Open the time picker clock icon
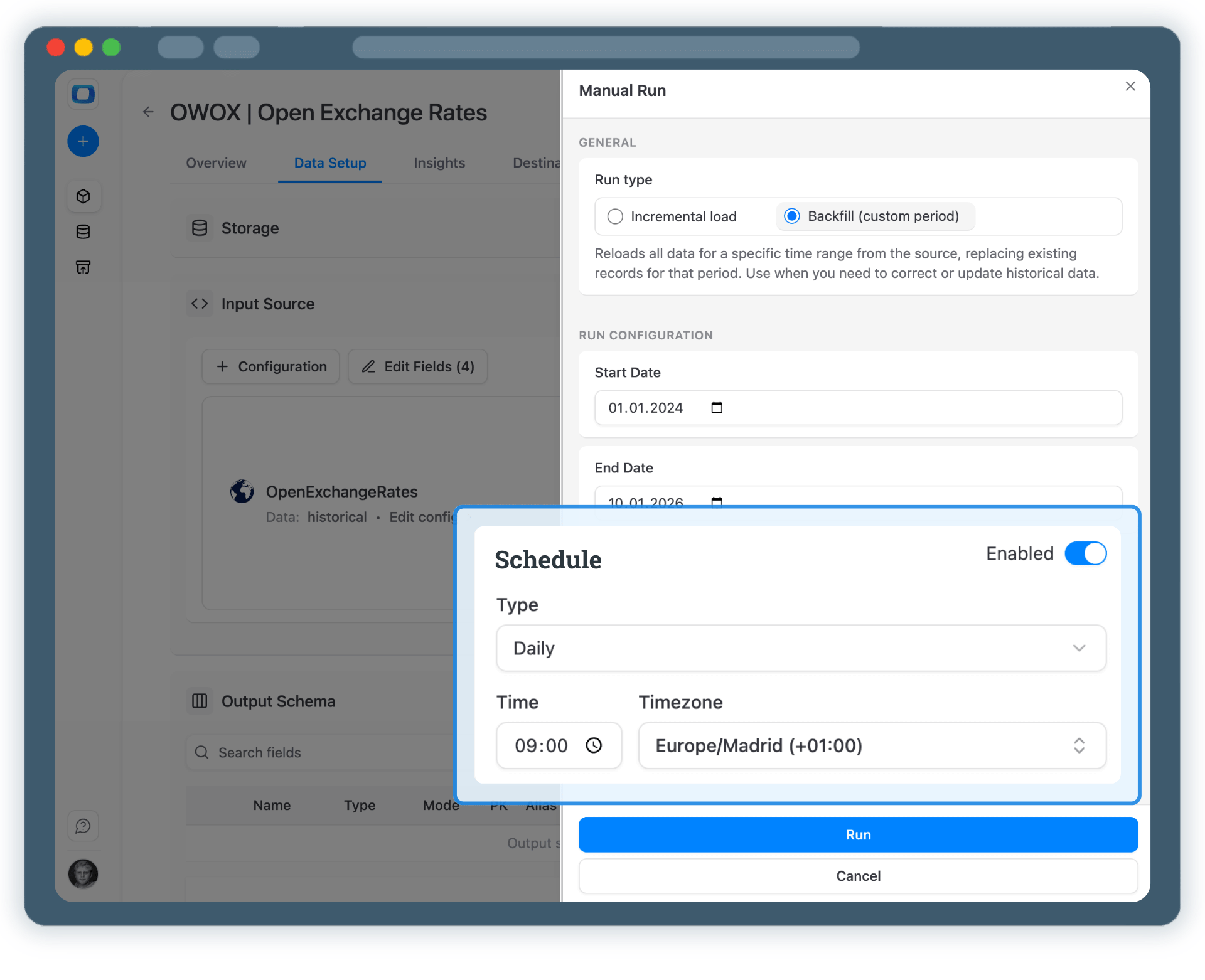This screenshot has height=980, width=1205. point(594,745)
